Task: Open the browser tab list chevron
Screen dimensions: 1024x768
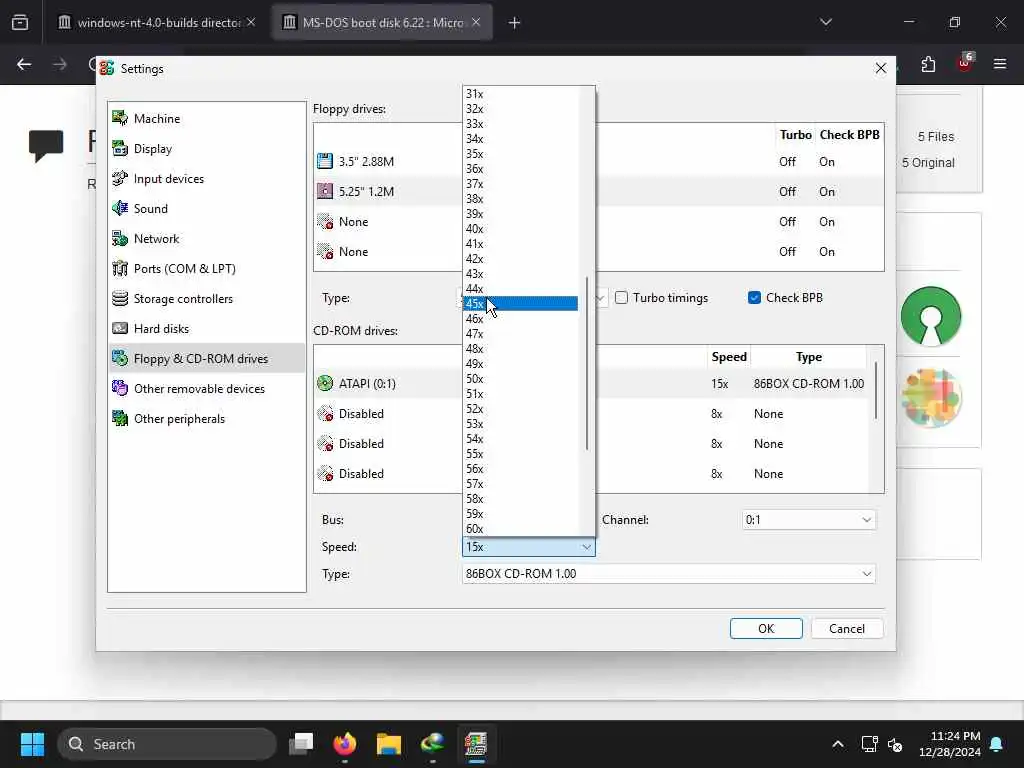Action: coord(826,22)
